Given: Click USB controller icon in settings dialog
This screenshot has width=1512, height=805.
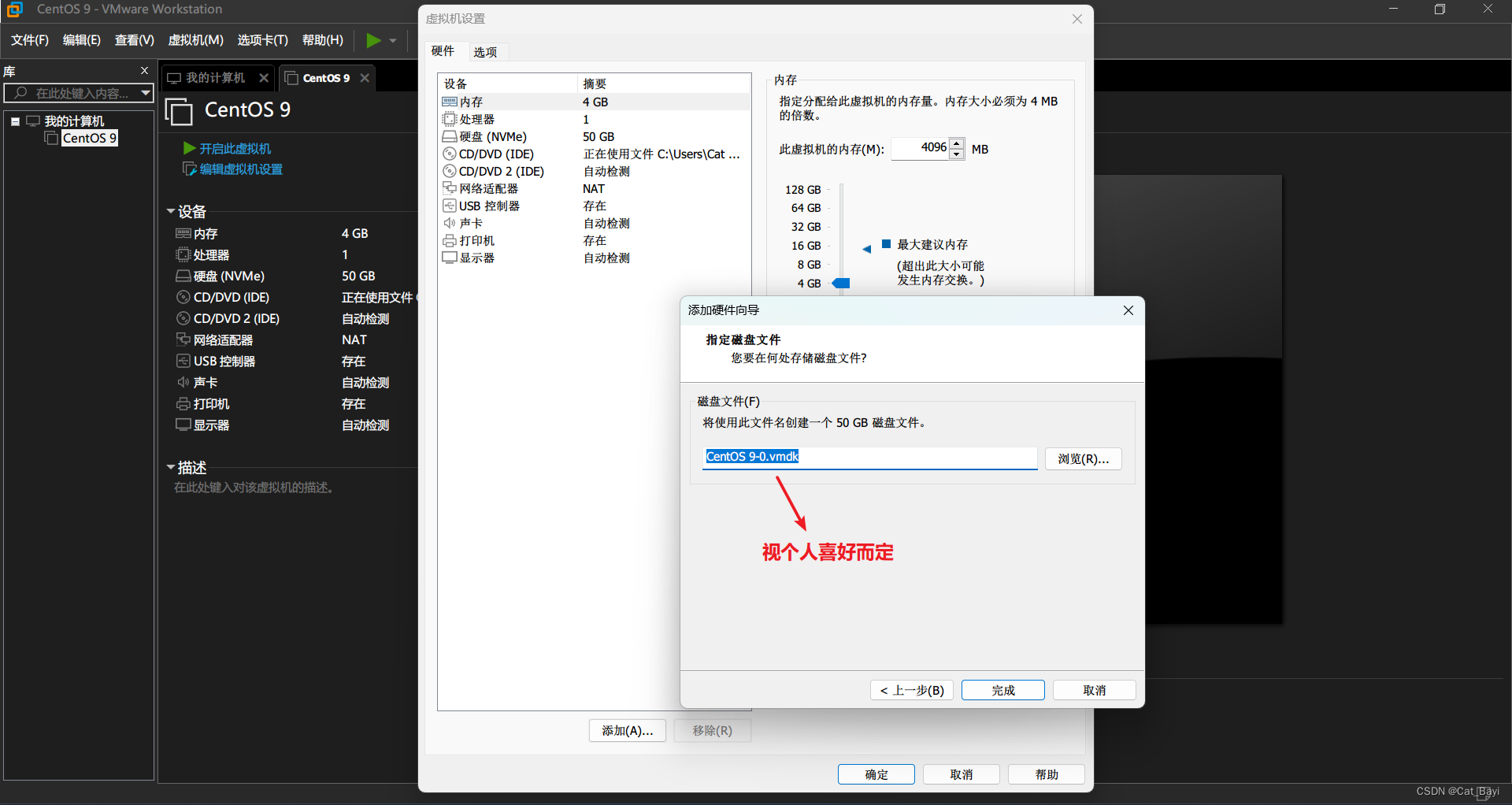Looking at the screenshot, I should tap(450, 206).
